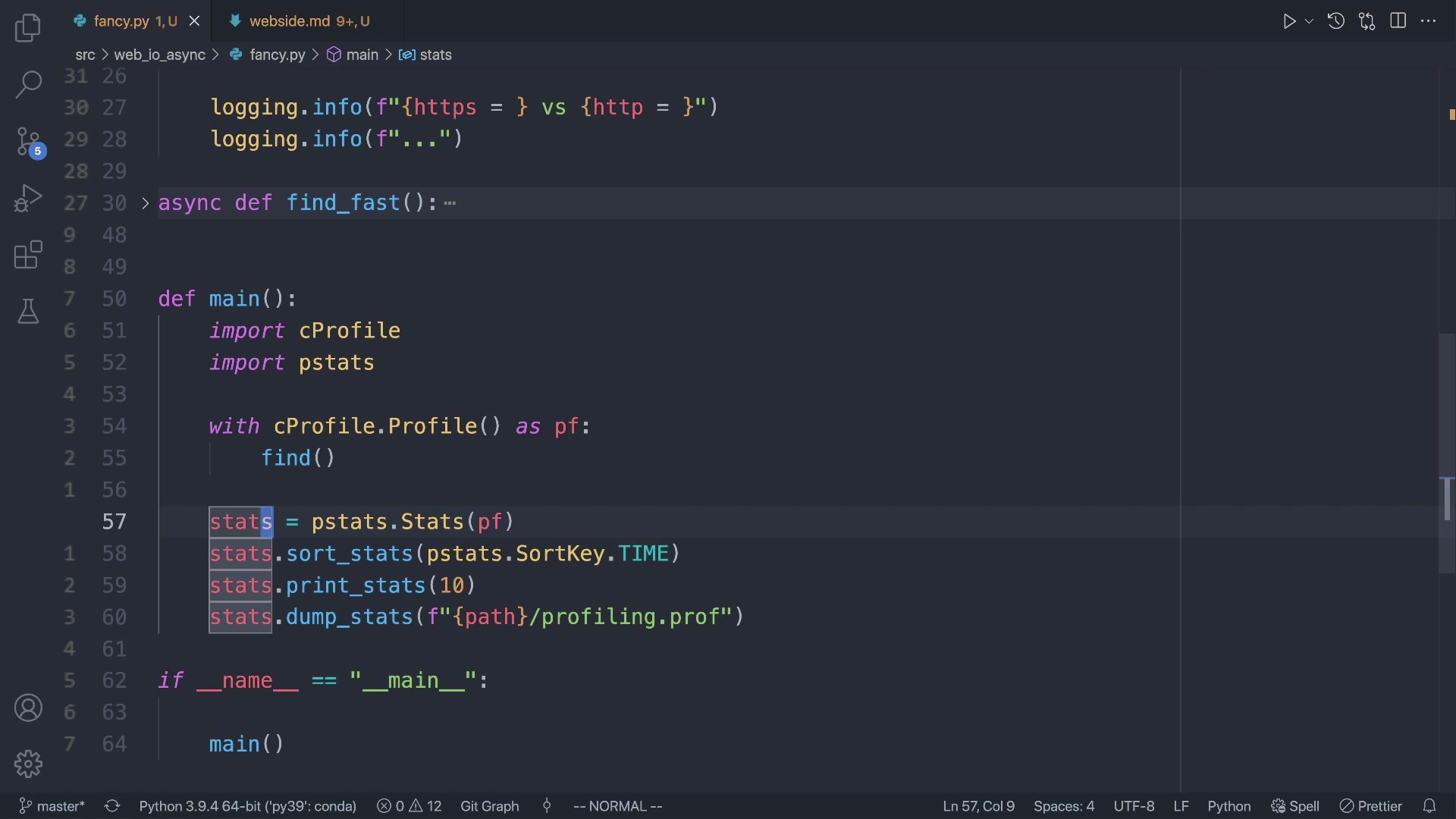The height and width of the screenshot is (819, 1456).
Task: Toggle Prettier in the status bar
Action: click(1371, 806)
